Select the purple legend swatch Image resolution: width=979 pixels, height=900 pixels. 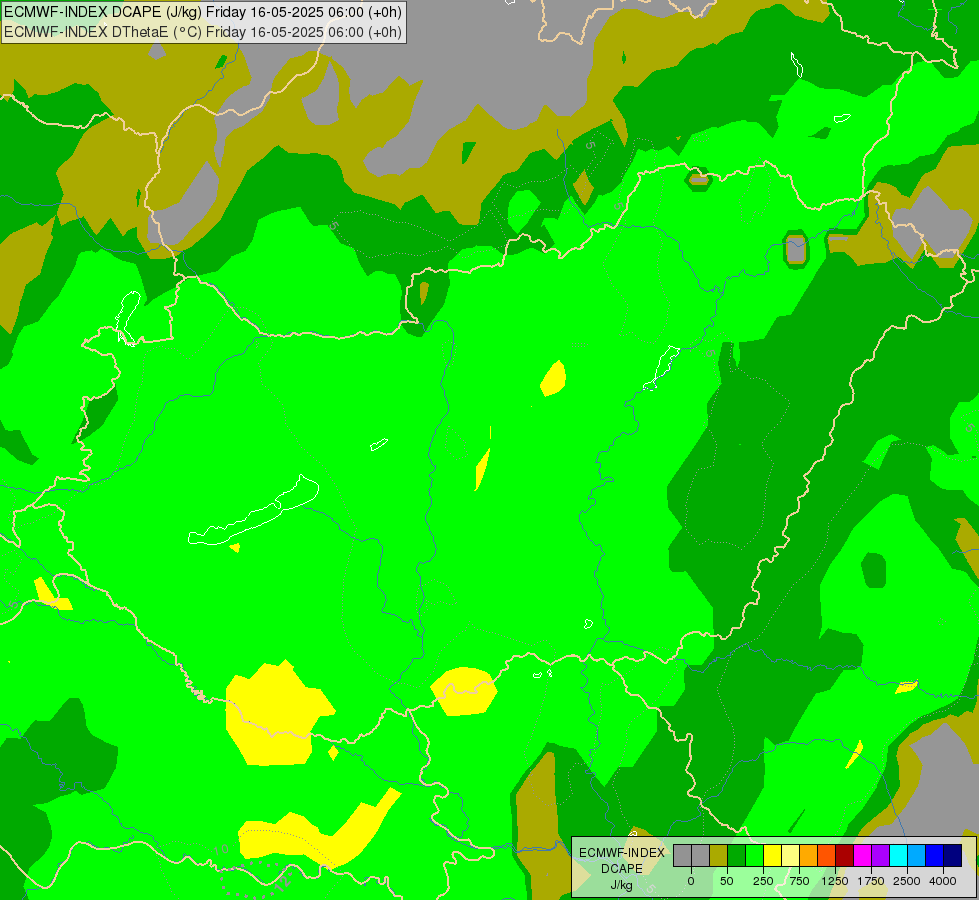coord(880,856)
